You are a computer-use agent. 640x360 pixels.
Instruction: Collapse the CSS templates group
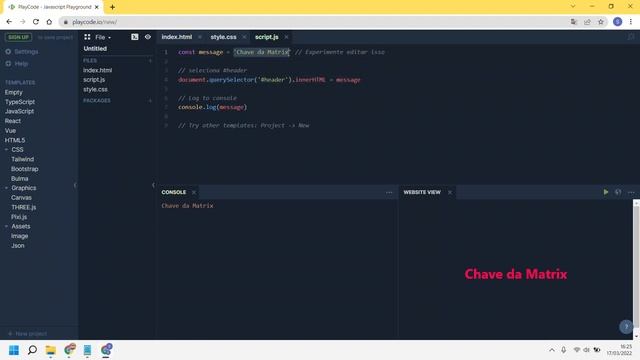[7, 150]
